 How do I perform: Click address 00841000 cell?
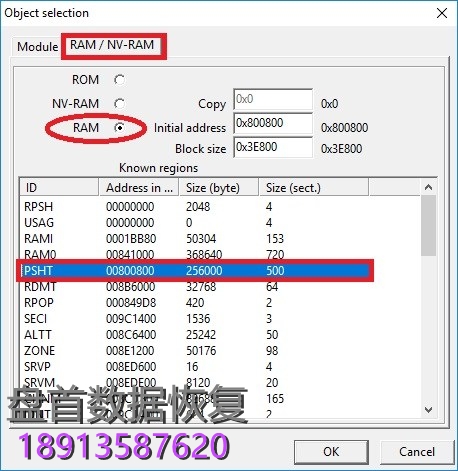(x=130, y=255)
